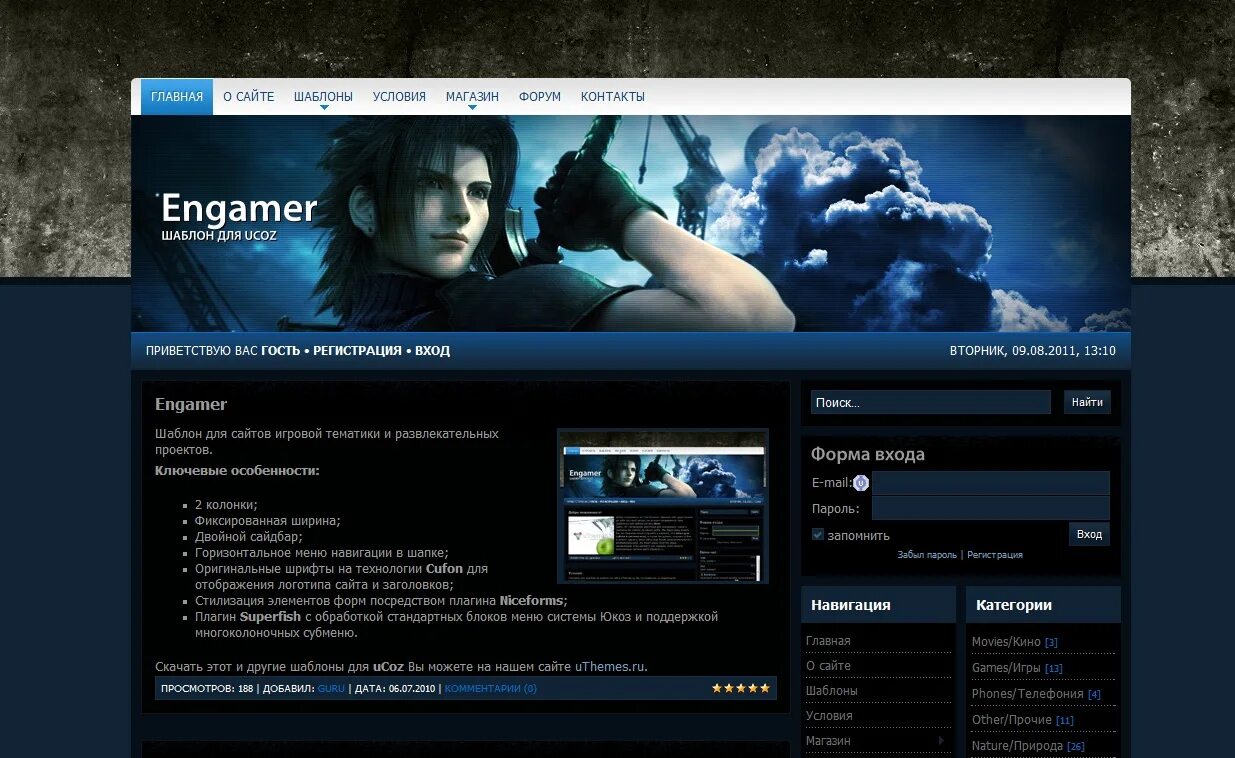Click the Категории block heading
This screenshot has height=758, width=1235.
click(1013, 605)
